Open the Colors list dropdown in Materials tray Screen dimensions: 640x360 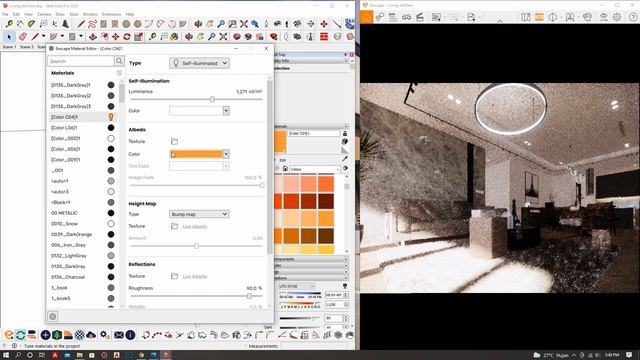coord(315,169)
